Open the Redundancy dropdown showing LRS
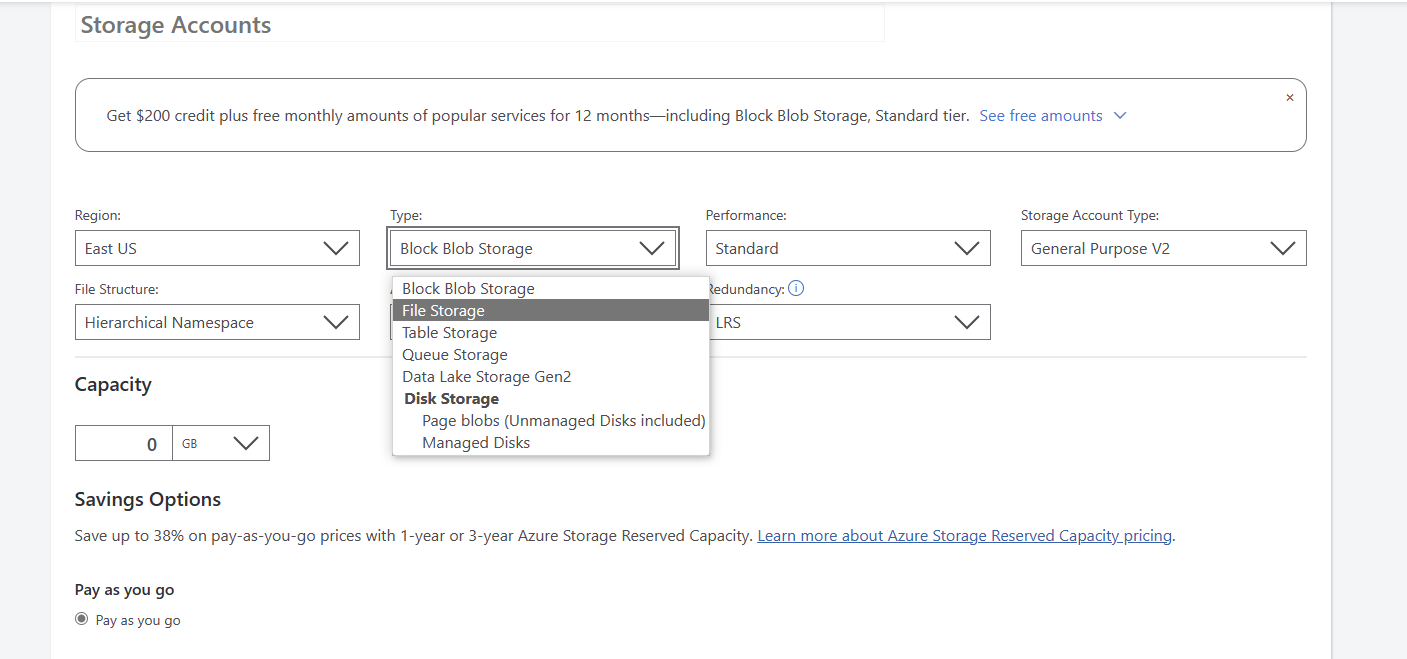Screen dimensions: 1407x659 point(848,322)
